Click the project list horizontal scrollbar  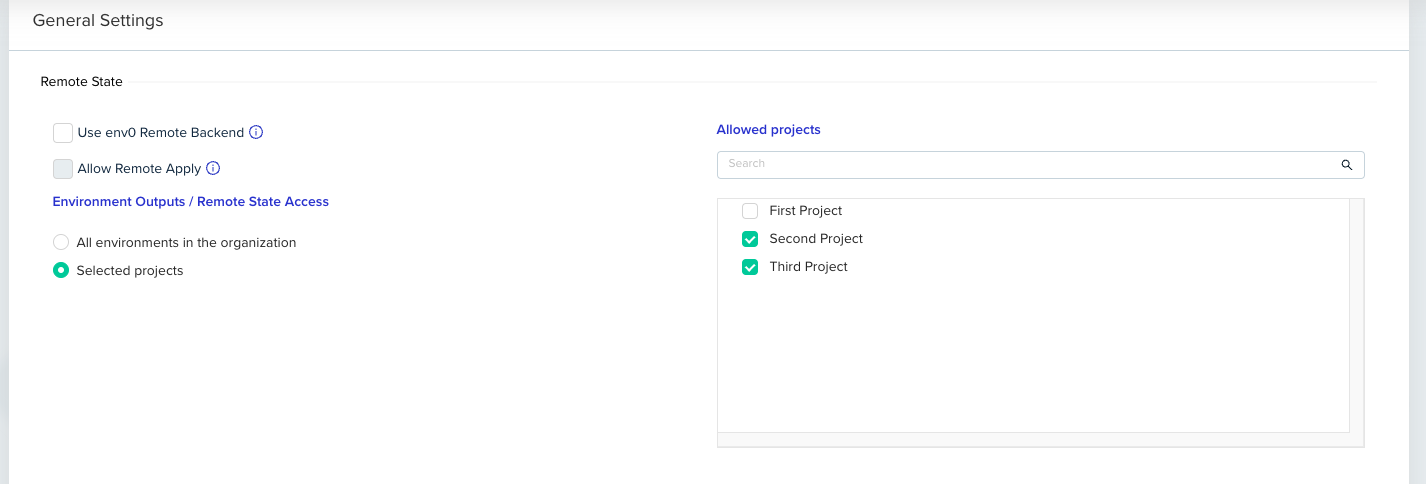pyautogui.click(x=1035, y=440)
